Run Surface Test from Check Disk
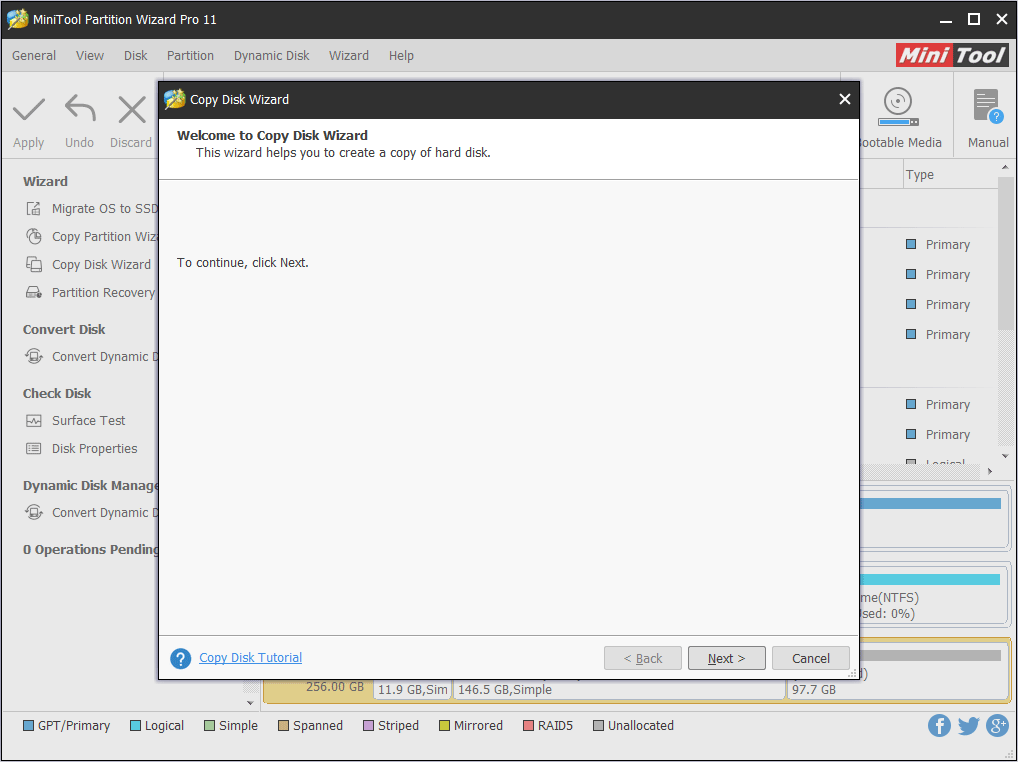The width and height of the screenshot is (1018, 762). click(x=88, y=421)
